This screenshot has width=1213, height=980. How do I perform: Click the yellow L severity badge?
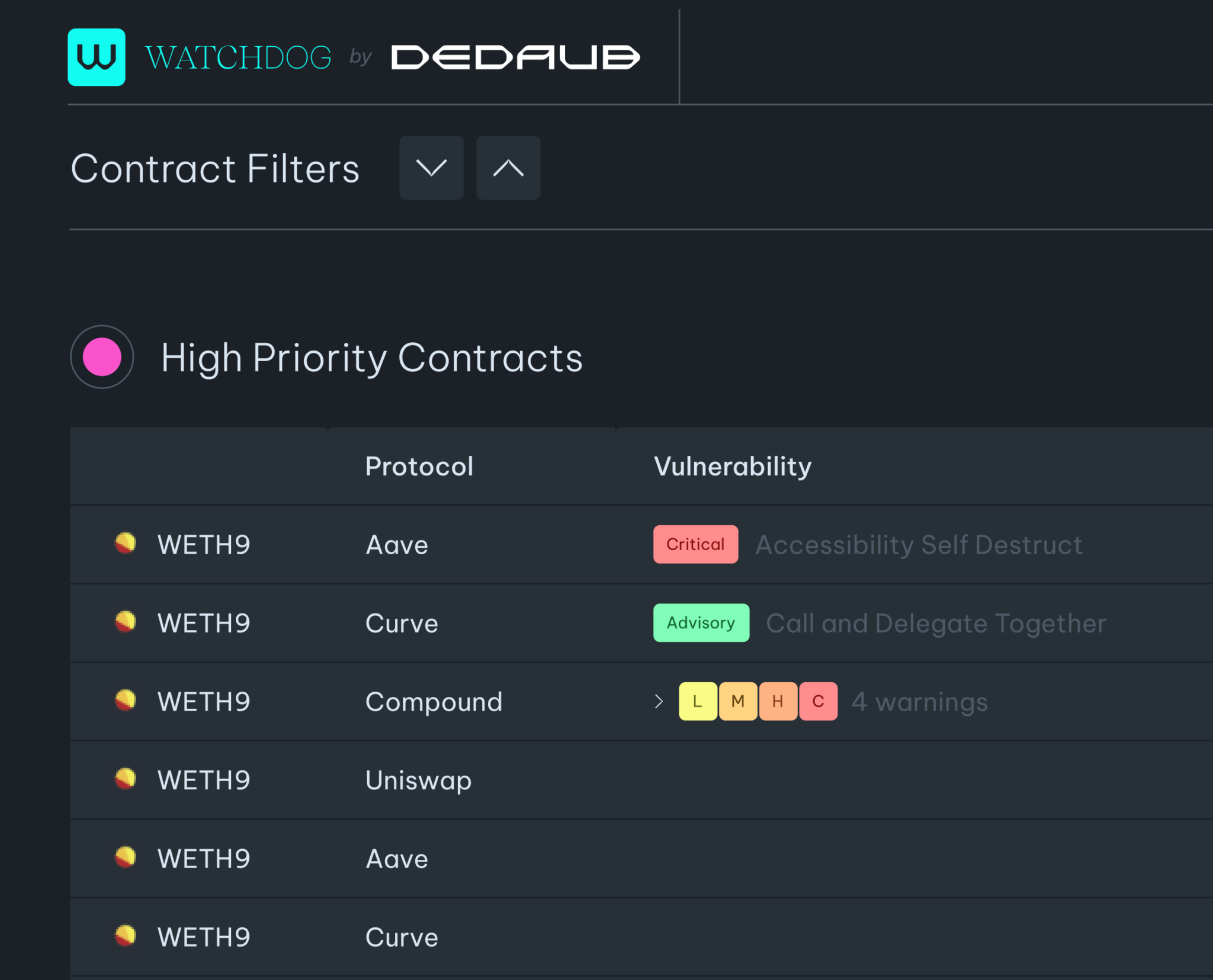(x=698, y=701)
